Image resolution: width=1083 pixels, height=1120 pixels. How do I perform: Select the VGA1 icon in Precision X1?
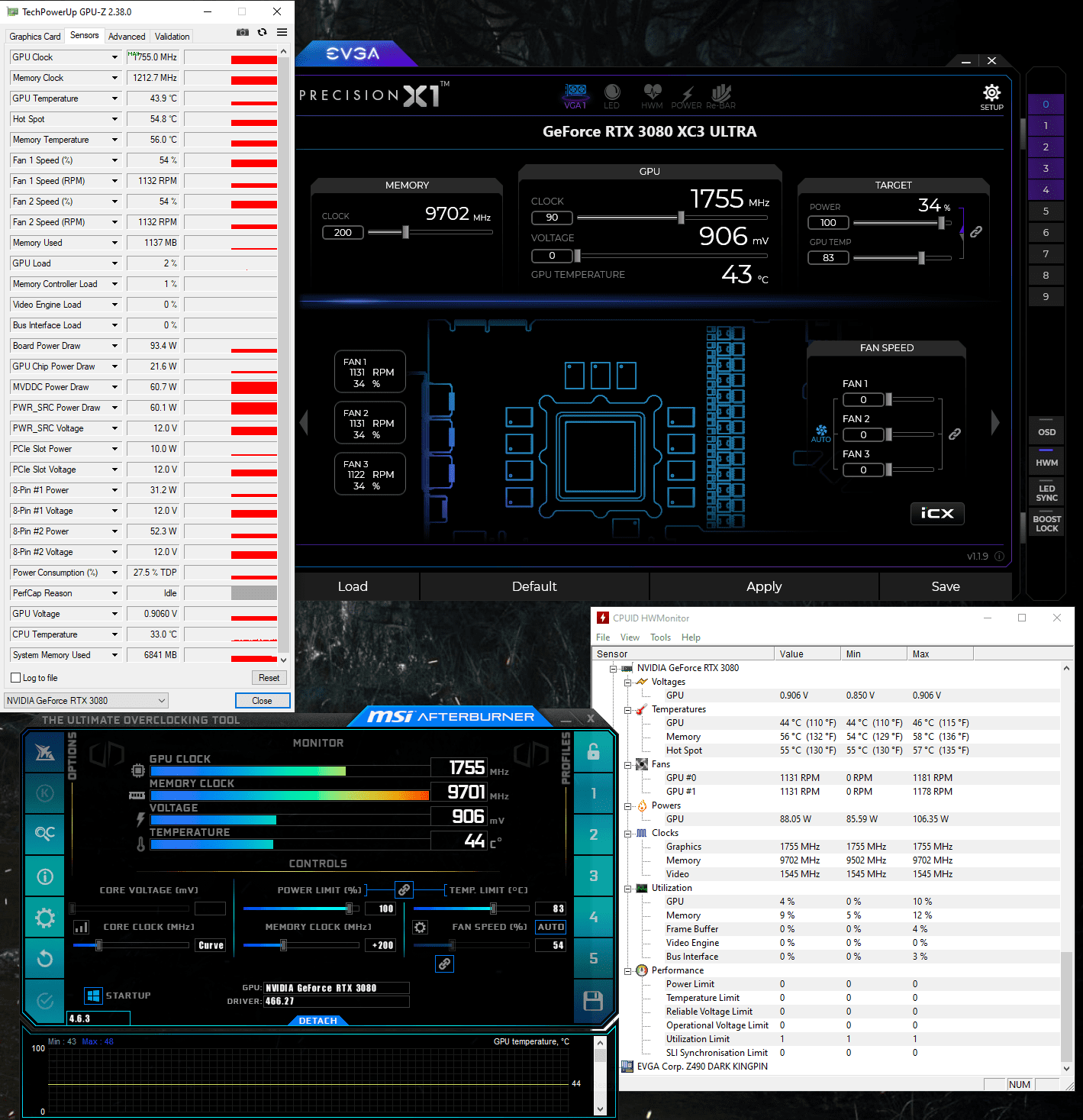tap(575, 96)
